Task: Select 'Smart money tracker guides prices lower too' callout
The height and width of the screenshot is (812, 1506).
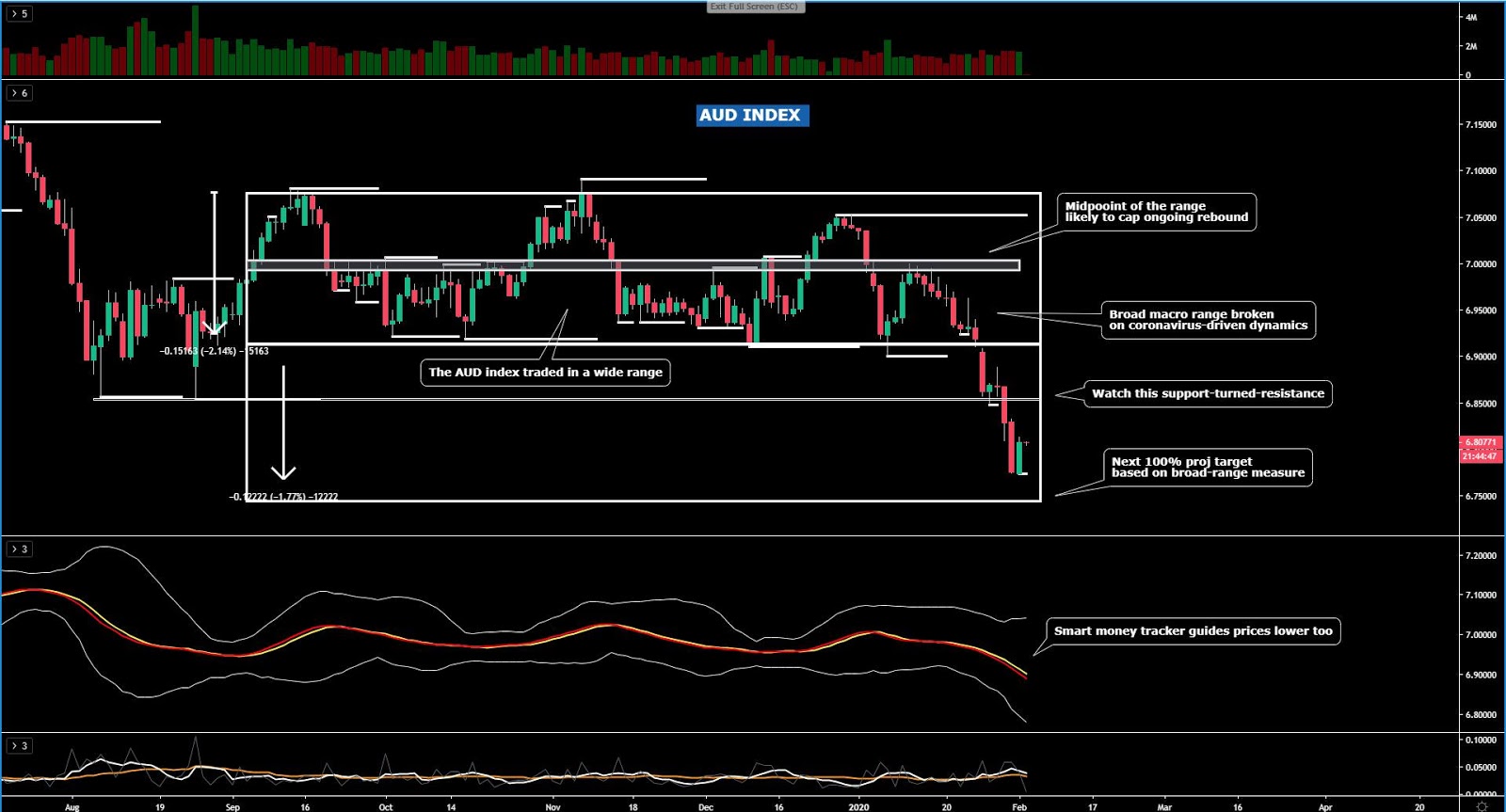Action: point(1193,631)
